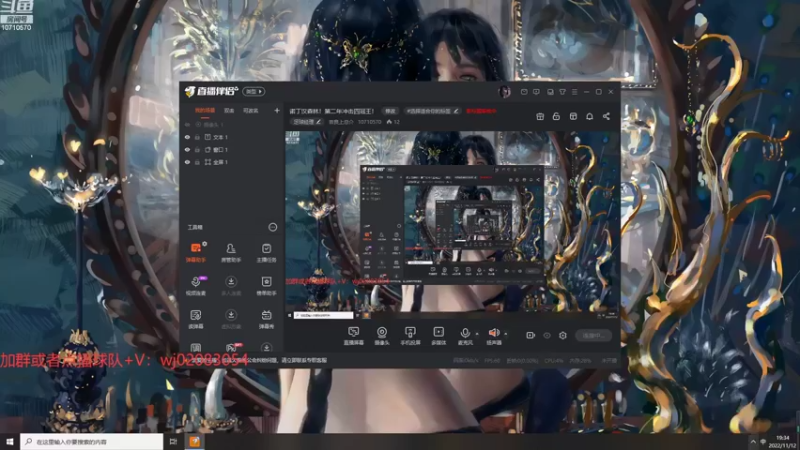Select the 窗口 1 source row
800x450 pixels.
232,149
